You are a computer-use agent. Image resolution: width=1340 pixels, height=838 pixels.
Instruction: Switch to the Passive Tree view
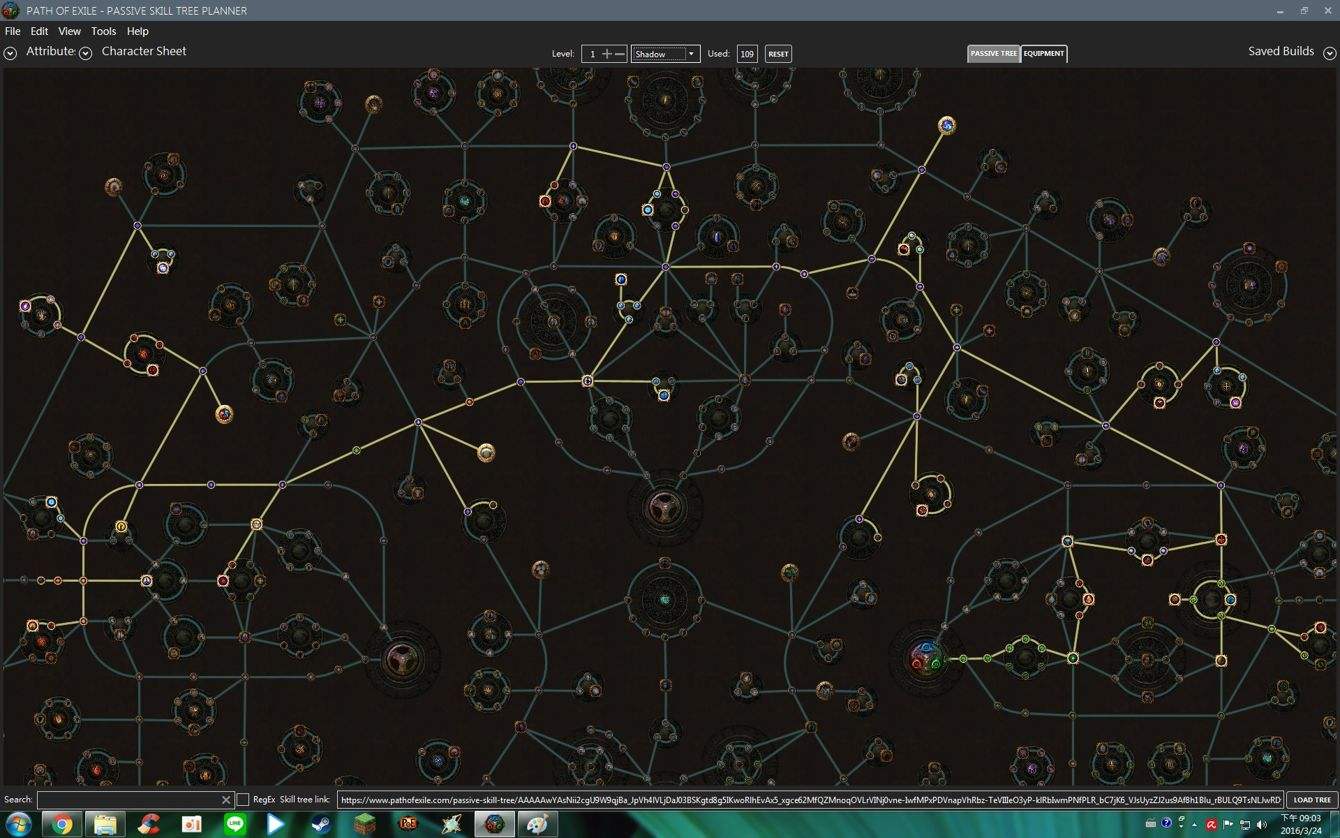click(x=993, y=54)
